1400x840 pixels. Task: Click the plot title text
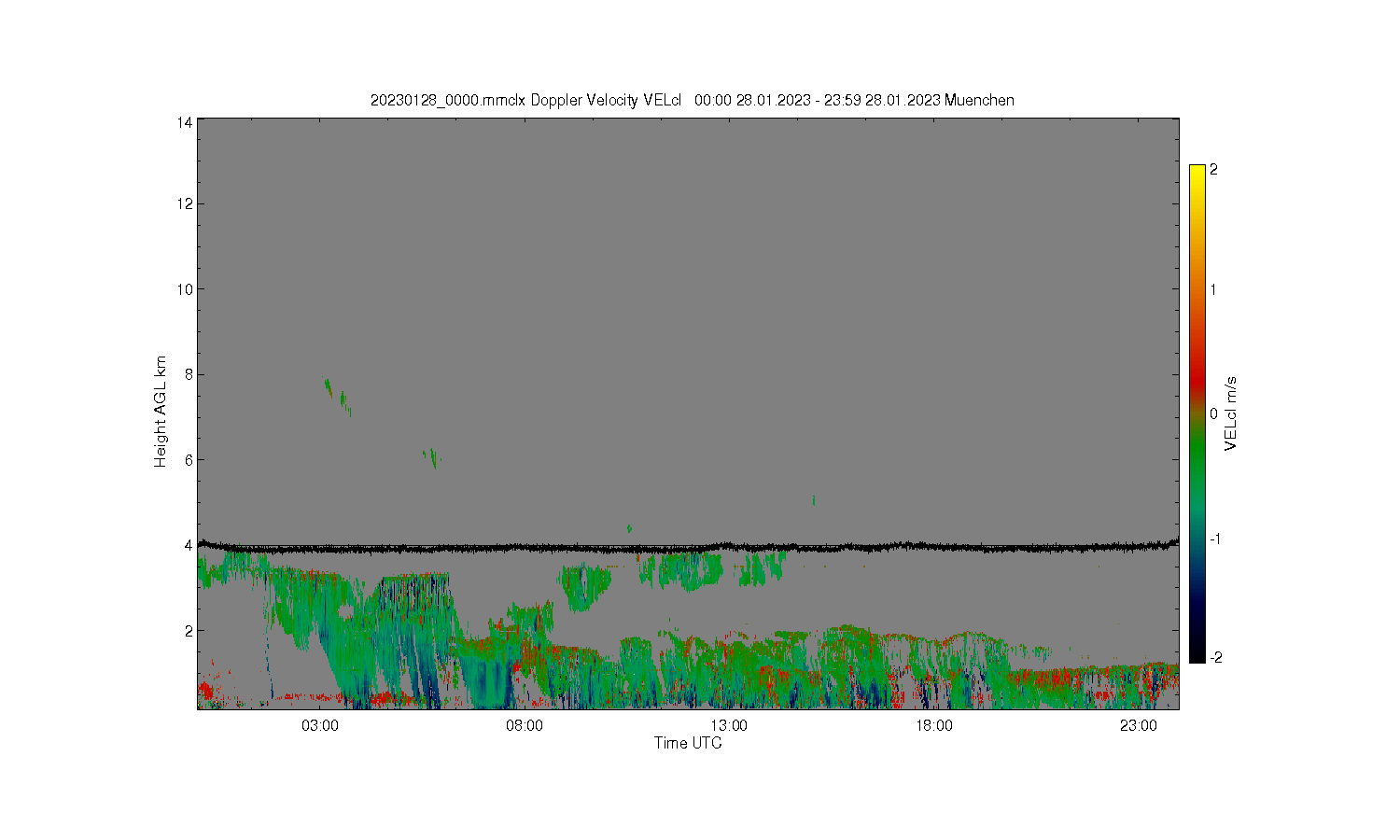(x=693, y=100)
